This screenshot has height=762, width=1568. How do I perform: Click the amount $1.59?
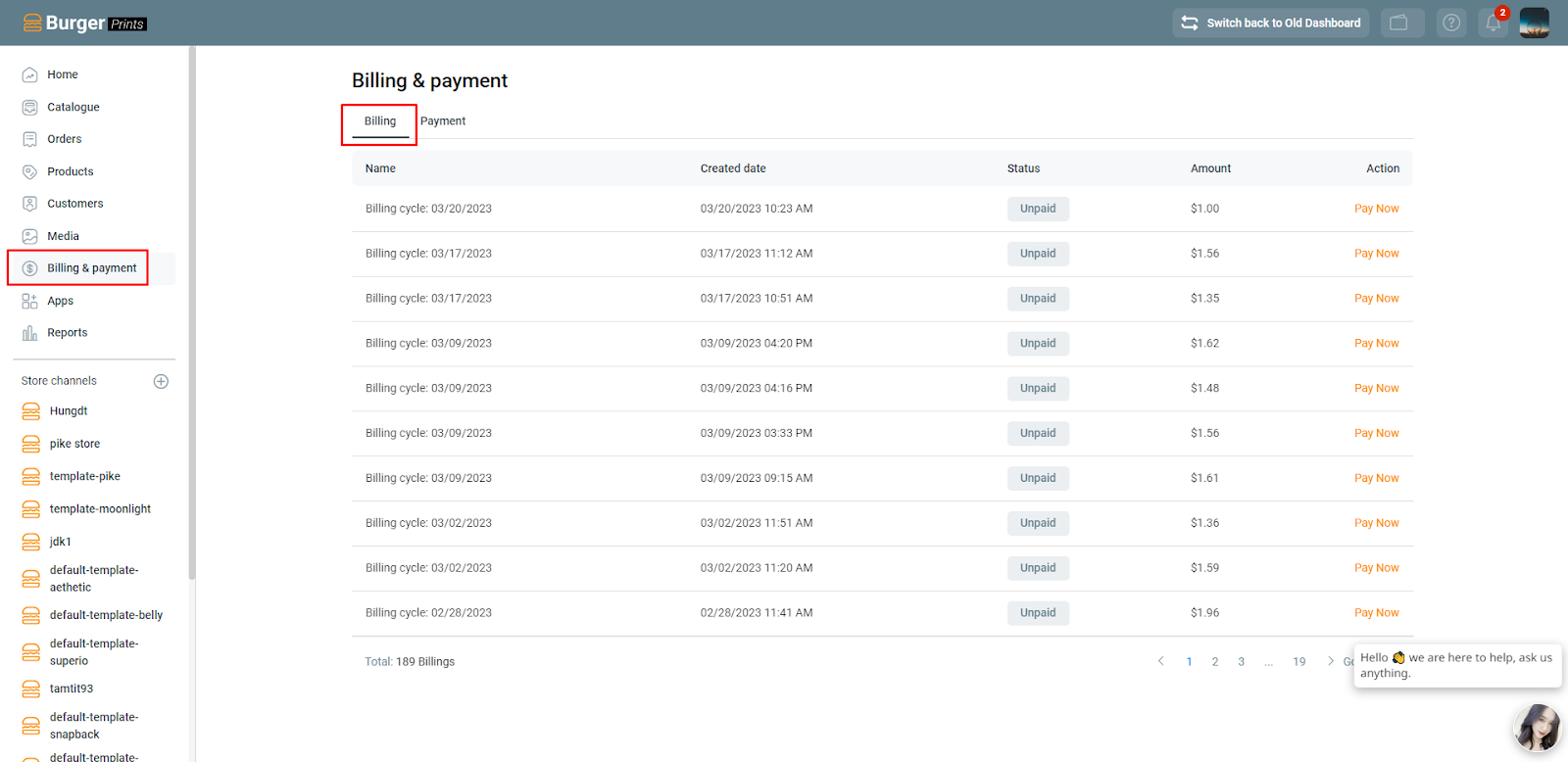[x=1204, y=568]
